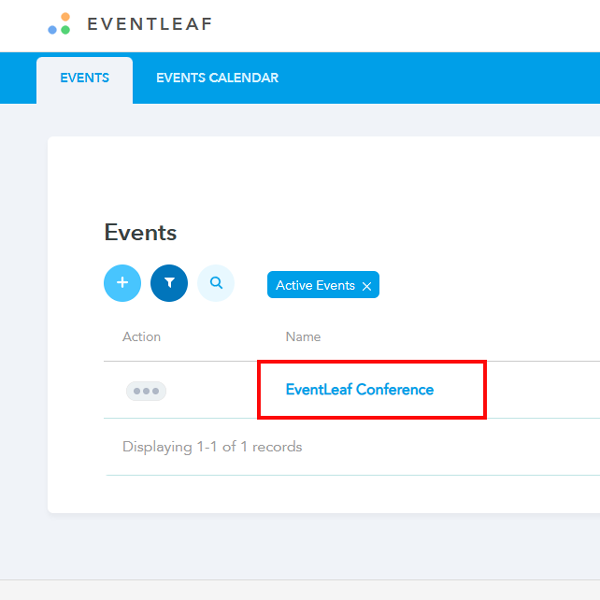Click the Active Events filter chip label
Screen dimensions: 600x600
click(x=315, y=285)
